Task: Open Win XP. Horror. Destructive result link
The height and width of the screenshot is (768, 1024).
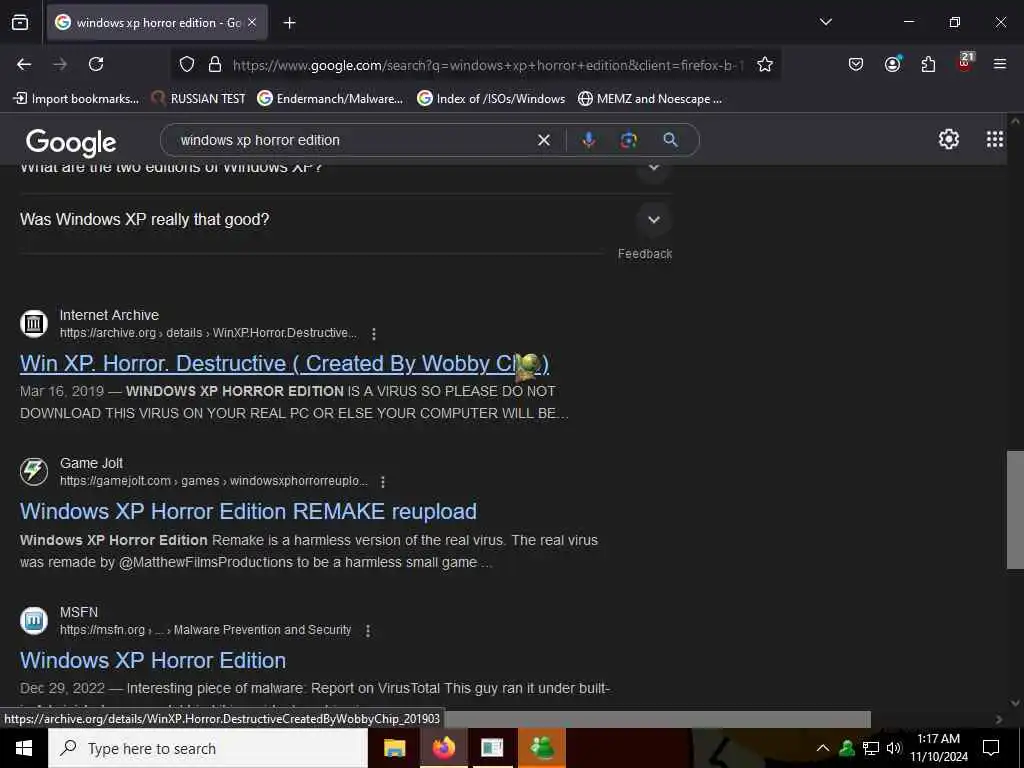Action: [x=284, y=364]
